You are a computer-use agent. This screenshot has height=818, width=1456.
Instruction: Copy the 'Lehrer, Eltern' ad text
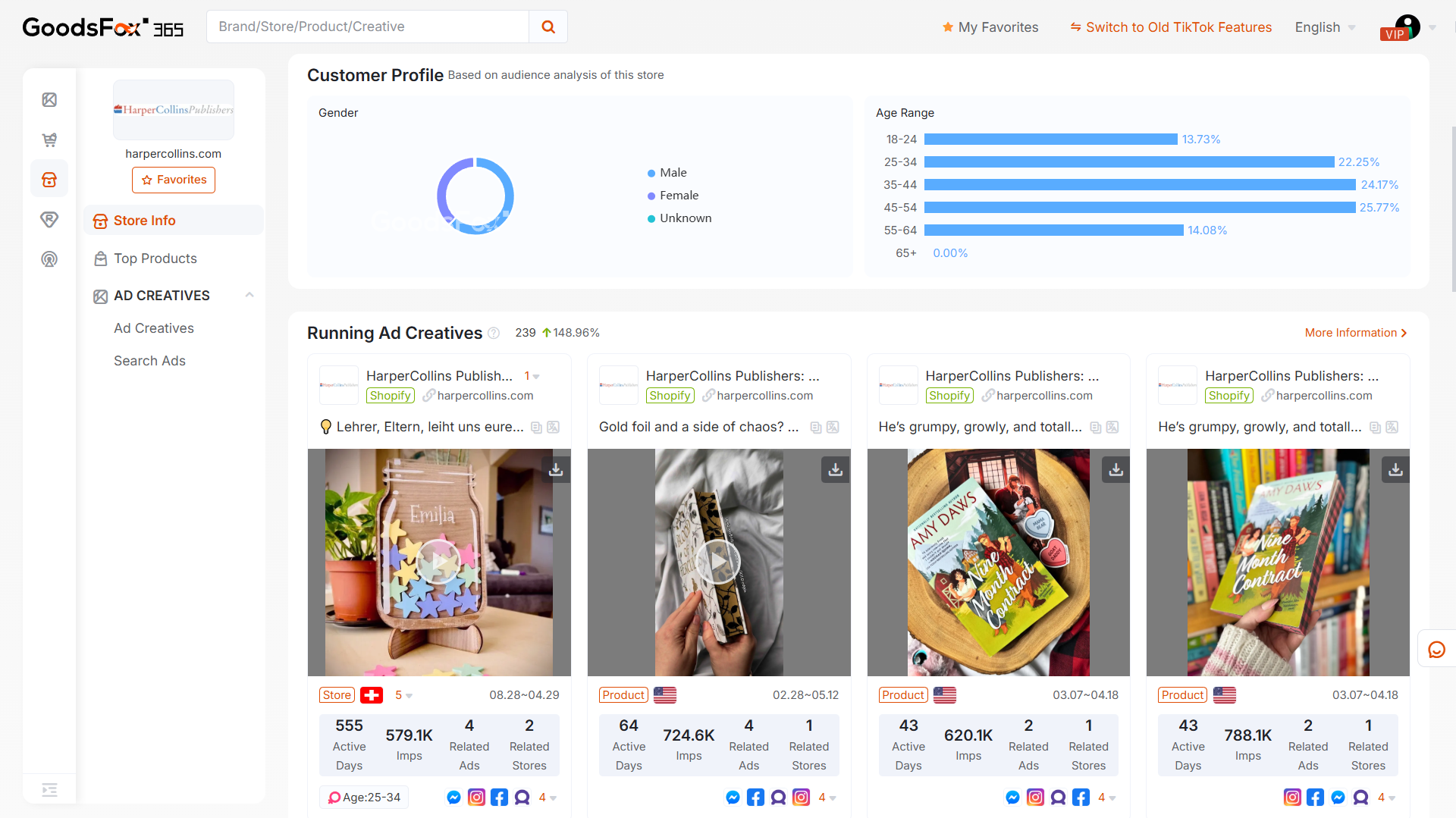[x=536, y=428]
